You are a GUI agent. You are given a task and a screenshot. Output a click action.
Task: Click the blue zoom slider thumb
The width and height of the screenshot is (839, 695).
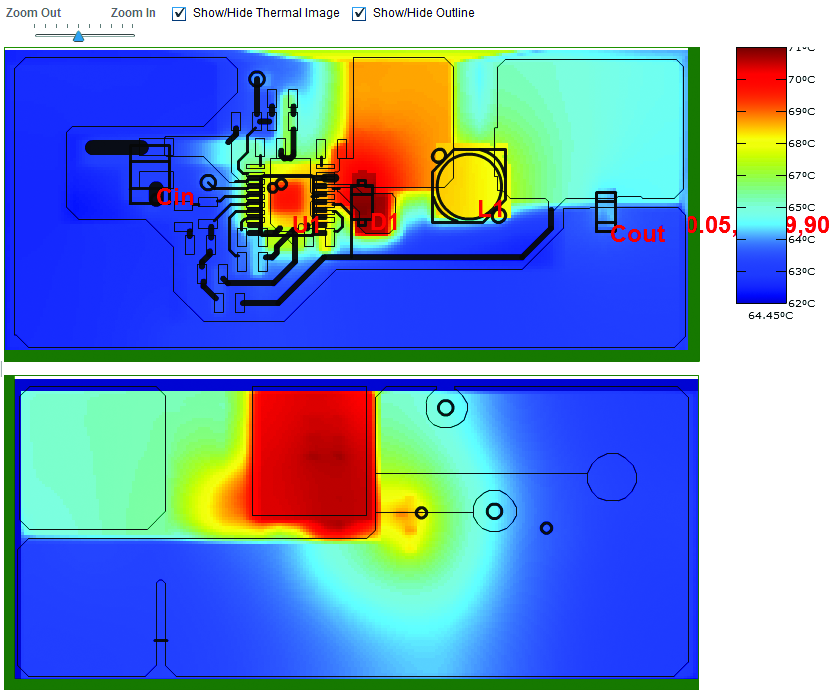pos(79,36)
